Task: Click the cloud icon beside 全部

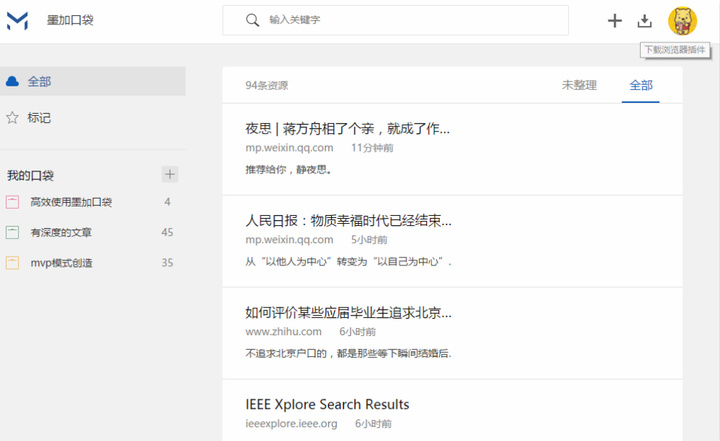Action: point(12,81)
